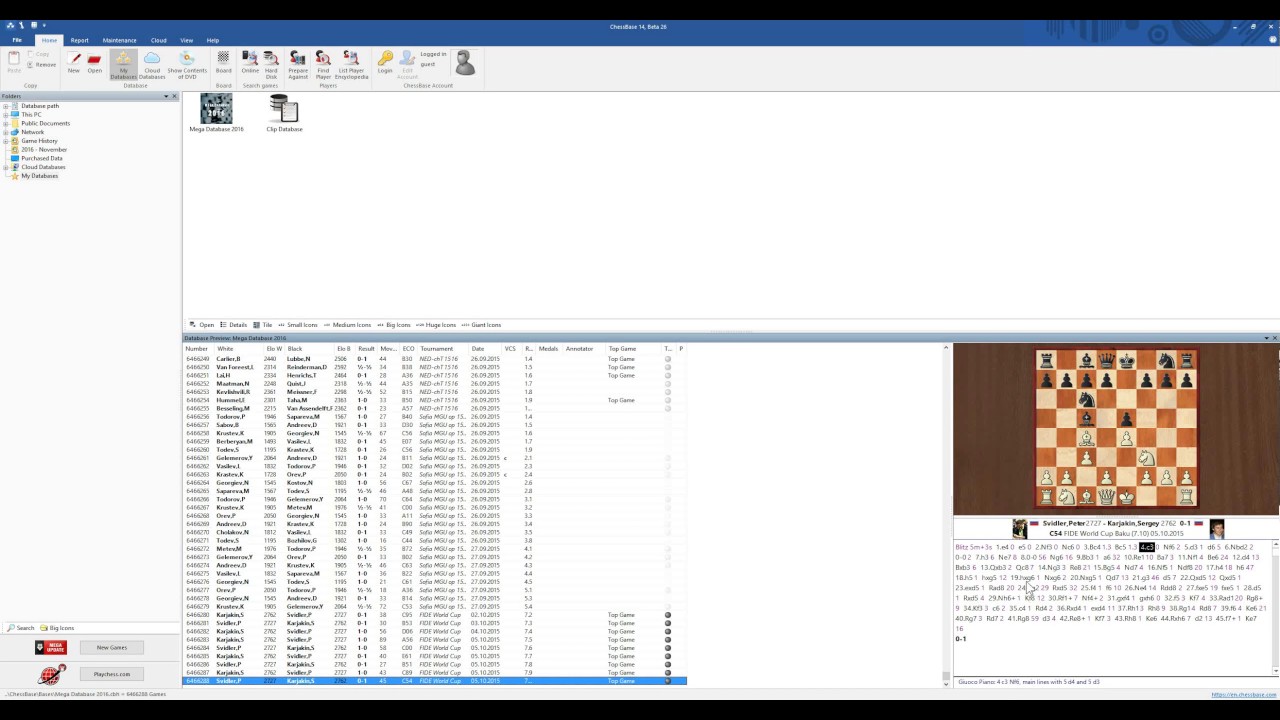This screenshot has height=720, width=1280.
Task: Switch to the Maintenance ribbon tab
Action: (x=119, y=40)
